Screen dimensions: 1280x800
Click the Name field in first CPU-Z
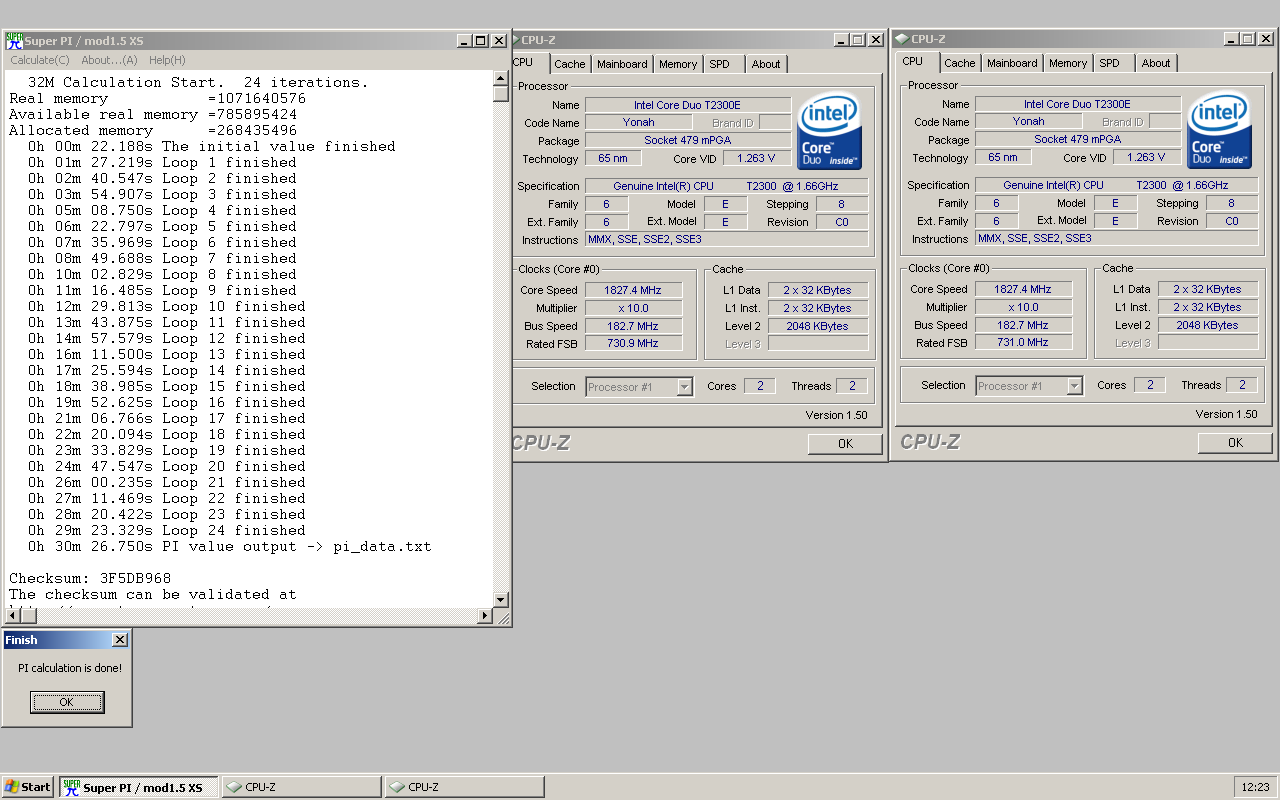(688, 105)
